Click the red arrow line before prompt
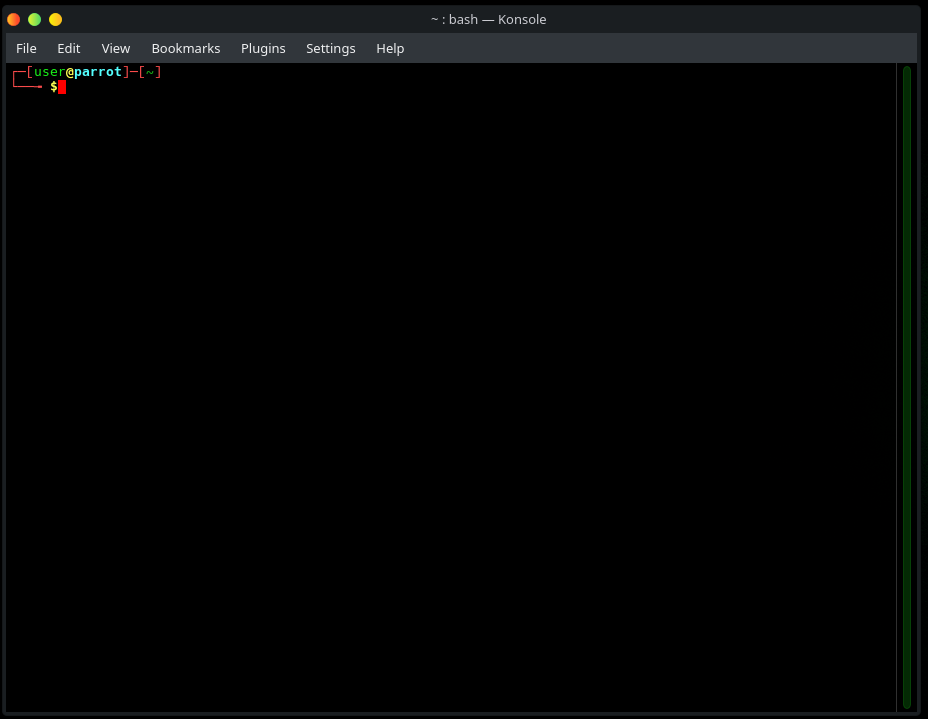The image size is (928, 719). click(x=28, y=87)
